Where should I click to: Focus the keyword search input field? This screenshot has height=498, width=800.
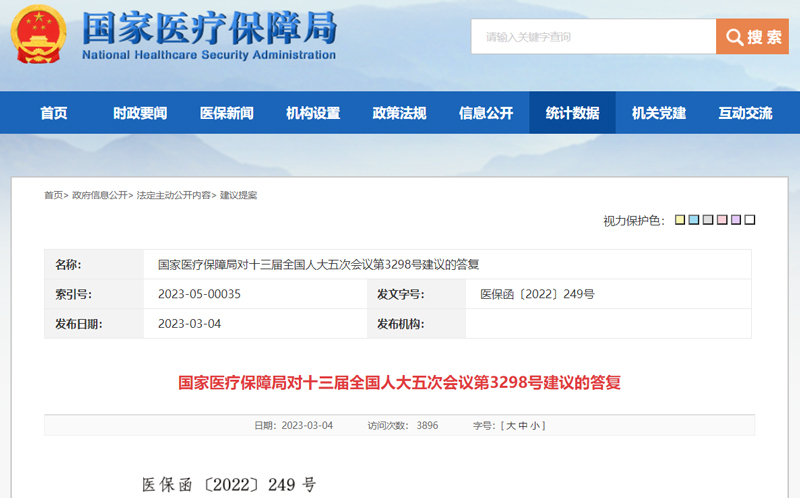pos(593,37)
